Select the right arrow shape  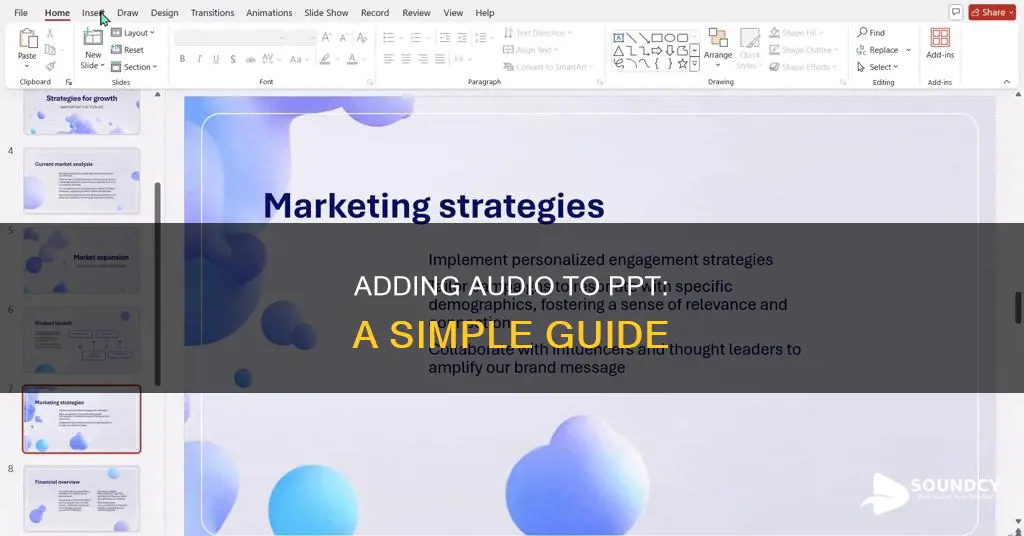(x=657, y=51)
